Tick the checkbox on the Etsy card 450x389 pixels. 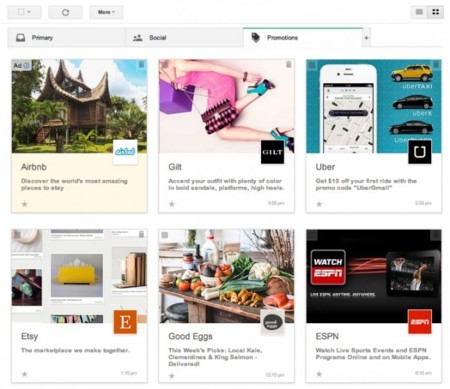[17, 235]
